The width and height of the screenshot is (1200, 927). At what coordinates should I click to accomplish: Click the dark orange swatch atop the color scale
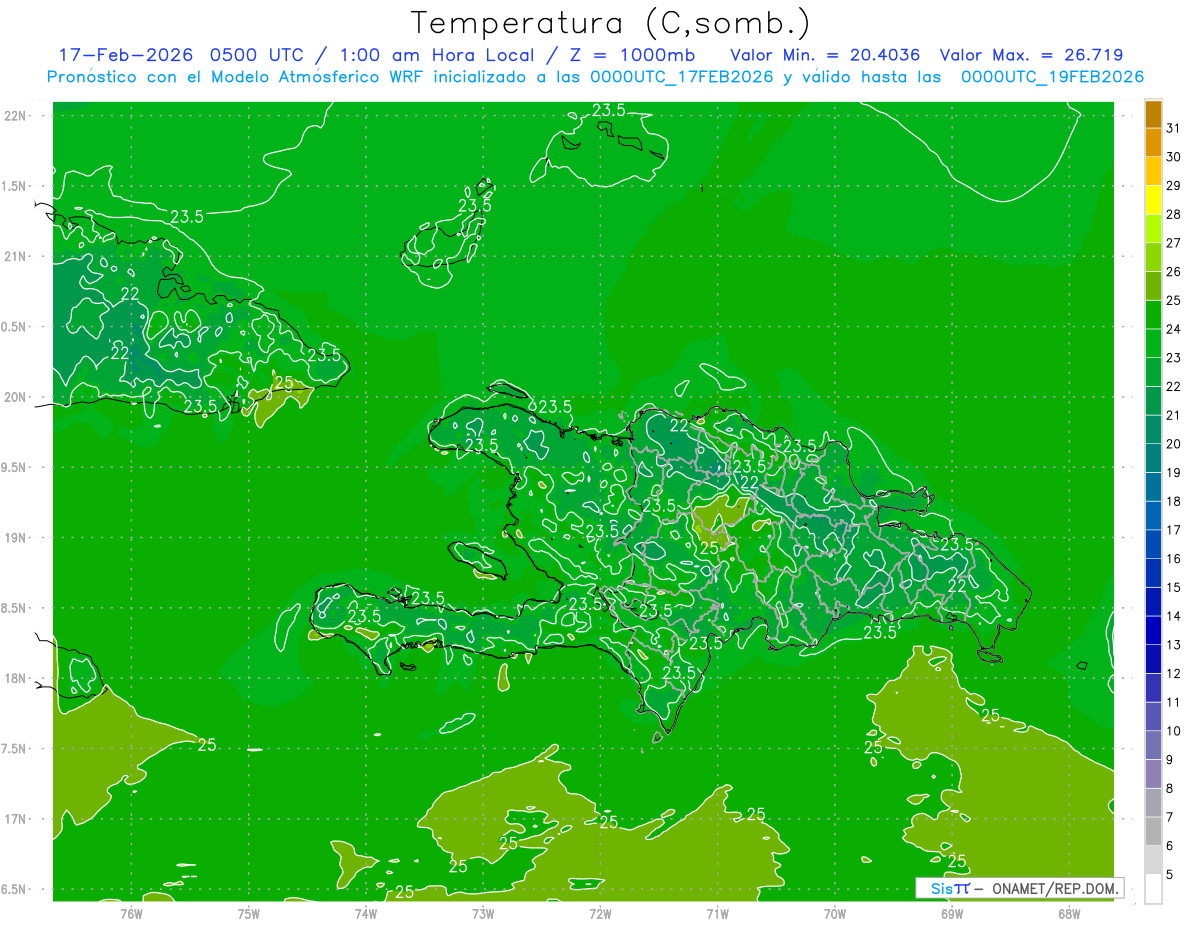(1153, 113)
